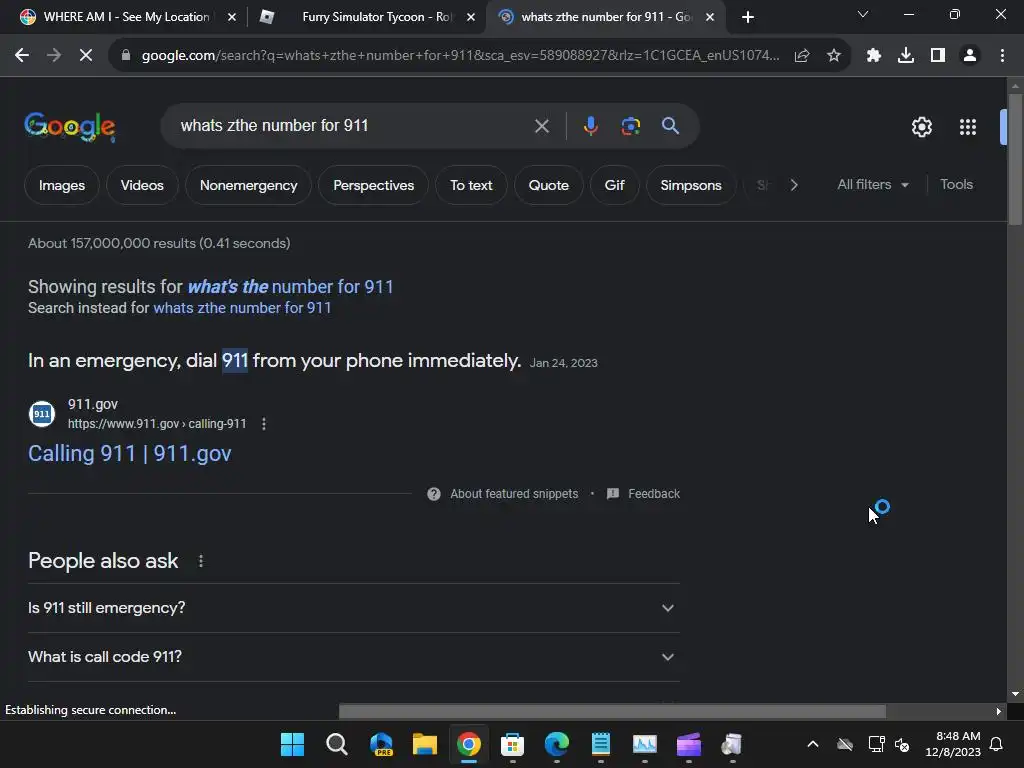Open Calling 911 | 911.gov result

coord(130,453)
